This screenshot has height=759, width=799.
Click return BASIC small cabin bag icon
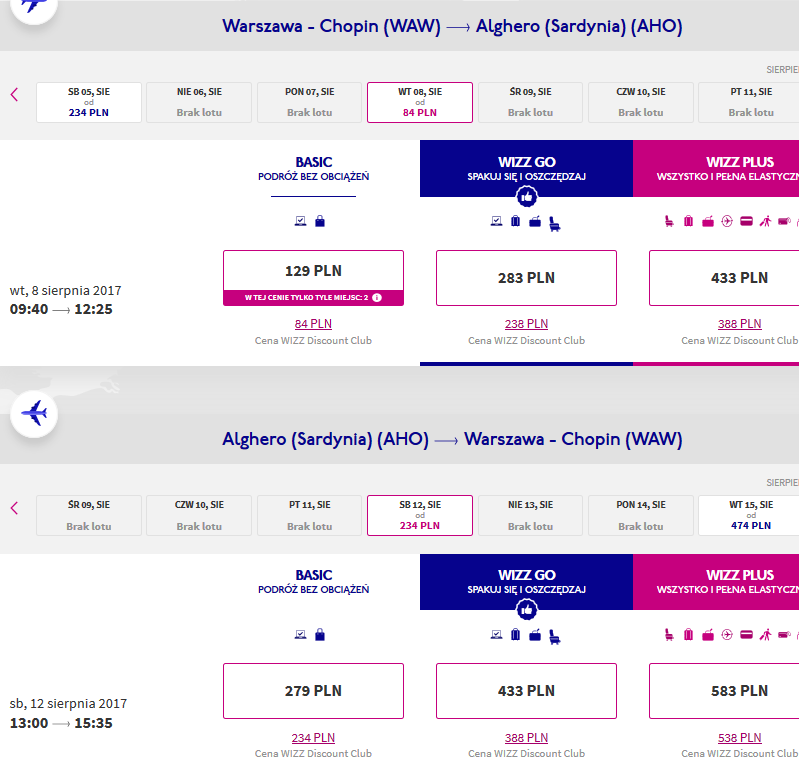click(x=320, y=635)
